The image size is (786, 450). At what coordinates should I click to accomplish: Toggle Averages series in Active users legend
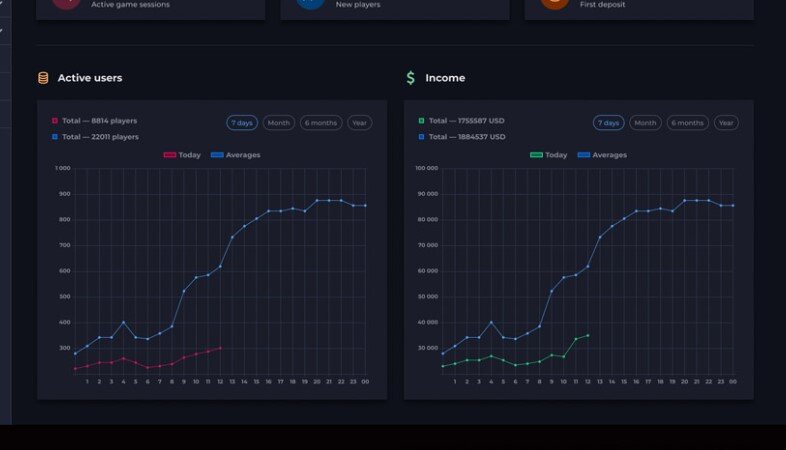(236, 155)
